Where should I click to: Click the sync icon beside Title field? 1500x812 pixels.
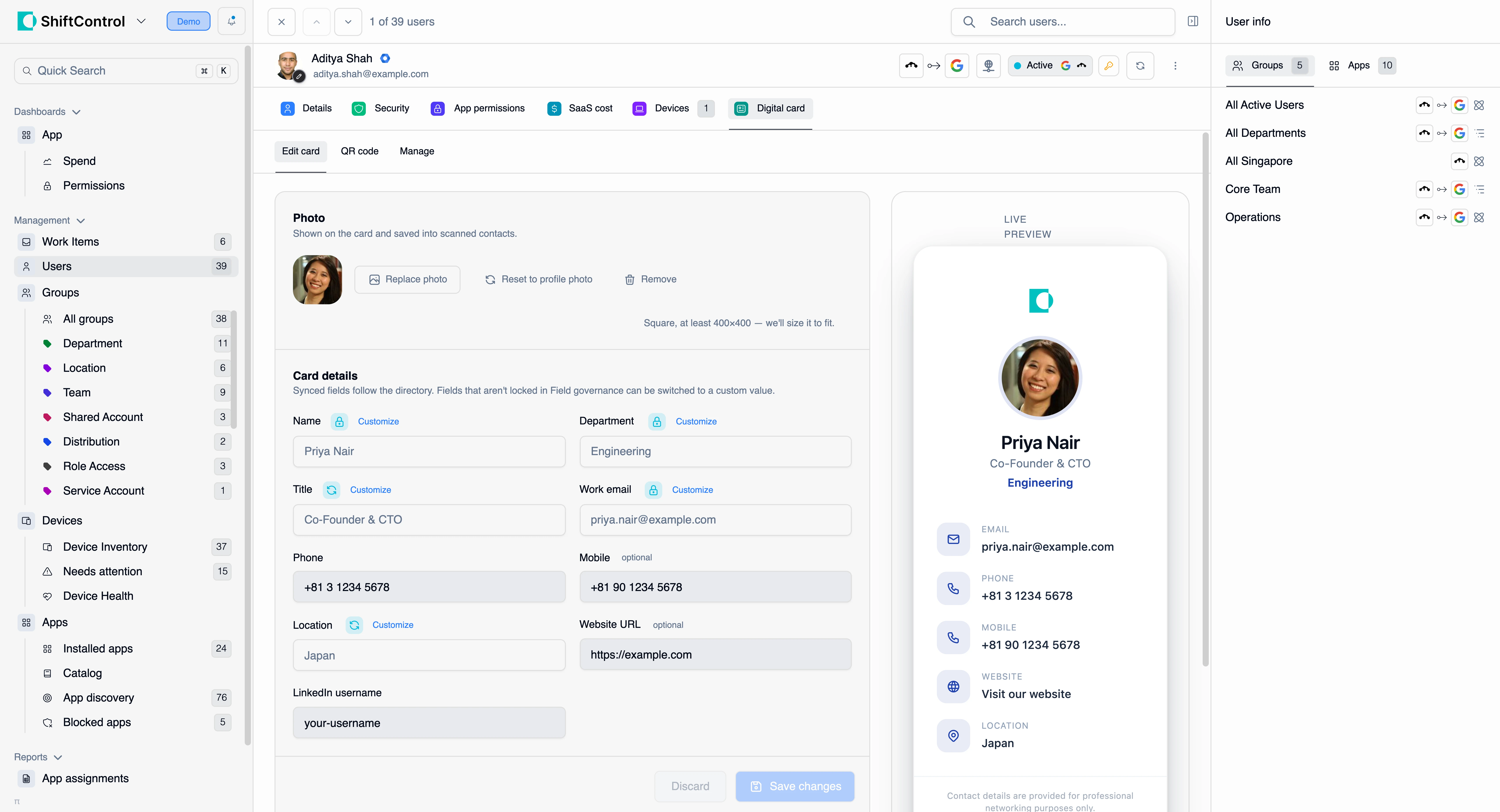pos(331,490)
